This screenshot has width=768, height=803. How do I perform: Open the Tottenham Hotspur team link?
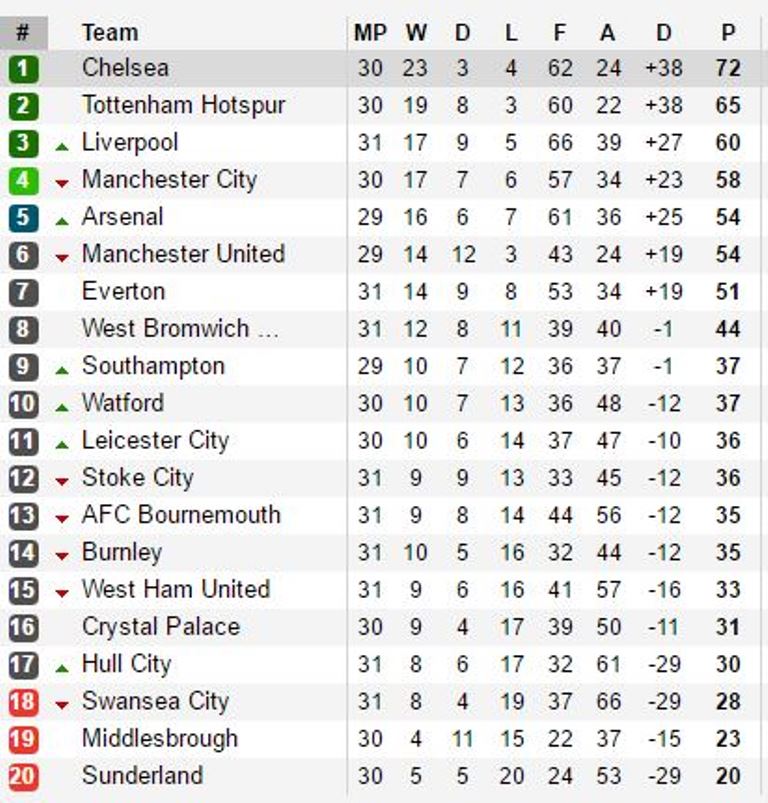183,105
